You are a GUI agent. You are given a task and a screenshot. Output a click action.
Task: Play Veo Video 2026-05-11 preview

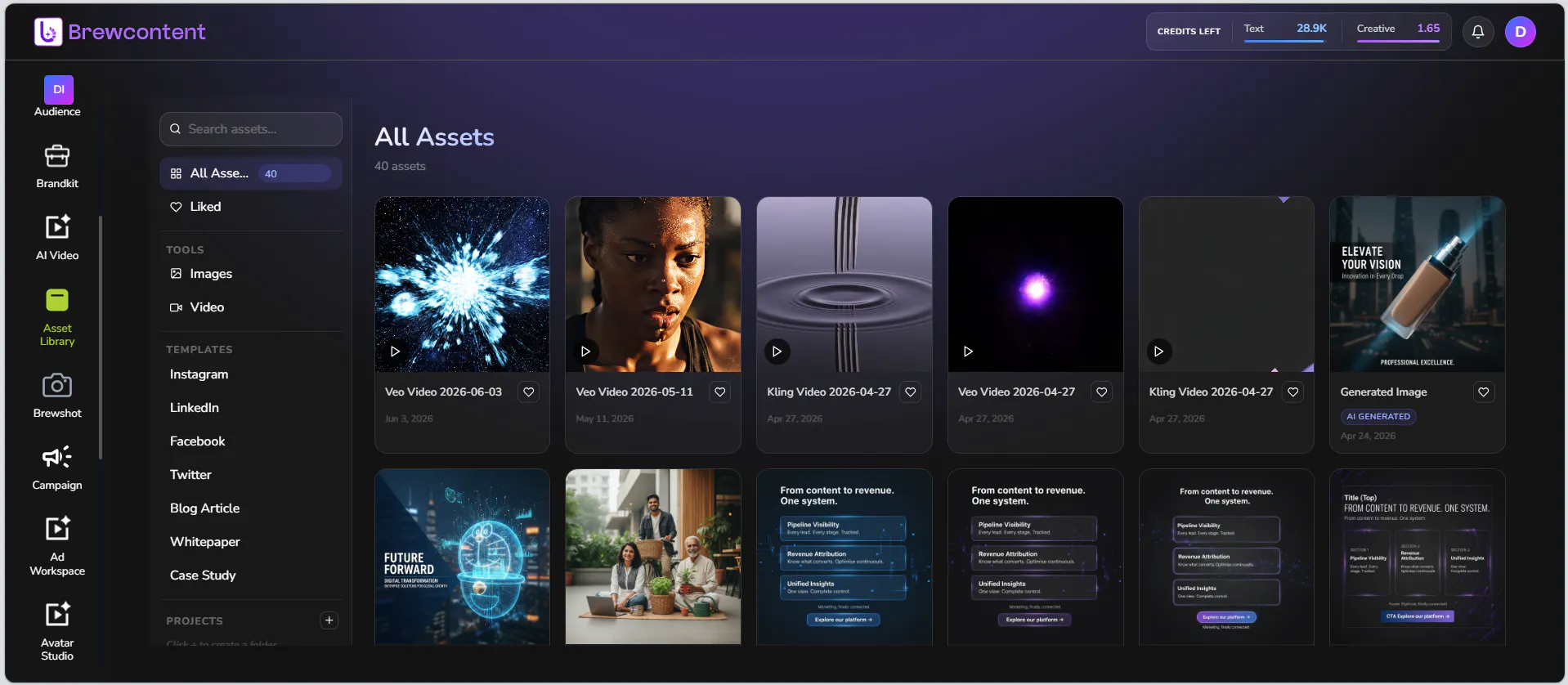(585, 351)
